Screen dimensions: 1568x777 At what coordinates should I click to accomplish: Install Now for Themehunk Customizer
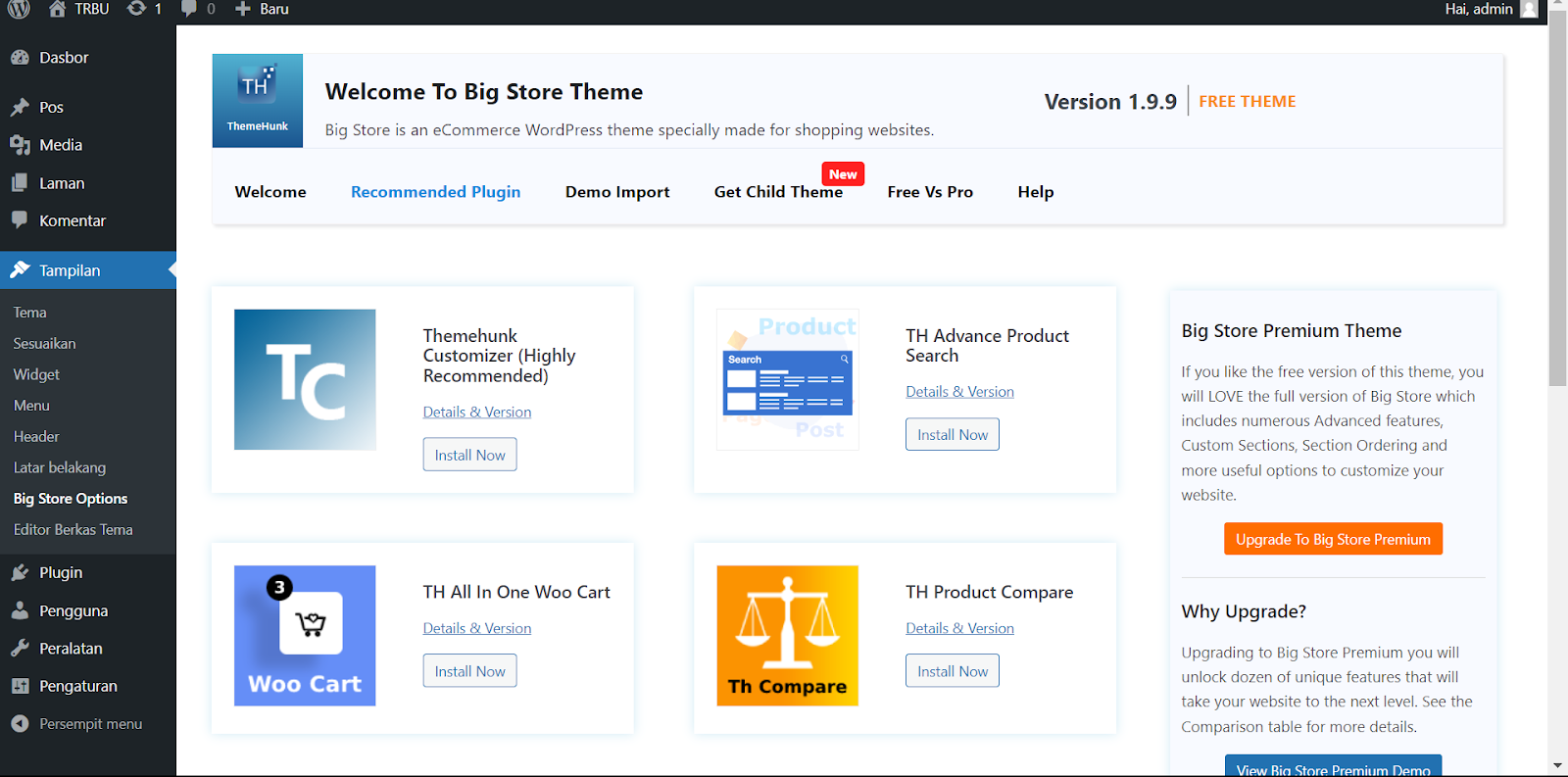tap(470, 455)
